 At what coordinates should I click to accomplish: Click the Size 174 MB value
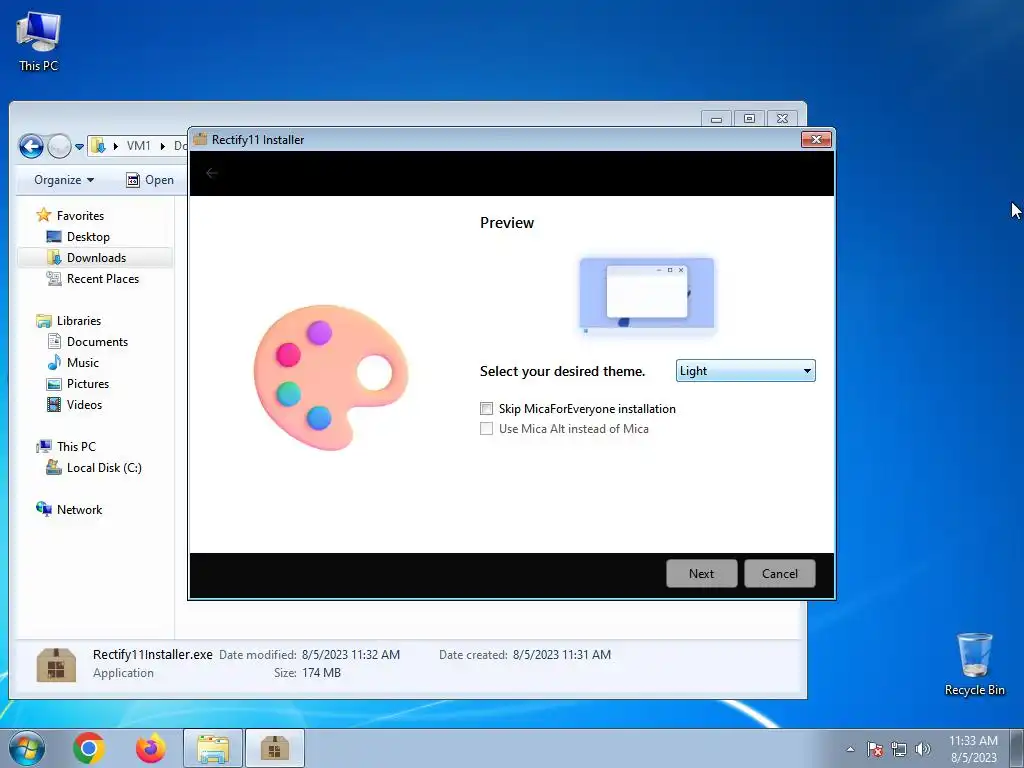coord(321,673)
